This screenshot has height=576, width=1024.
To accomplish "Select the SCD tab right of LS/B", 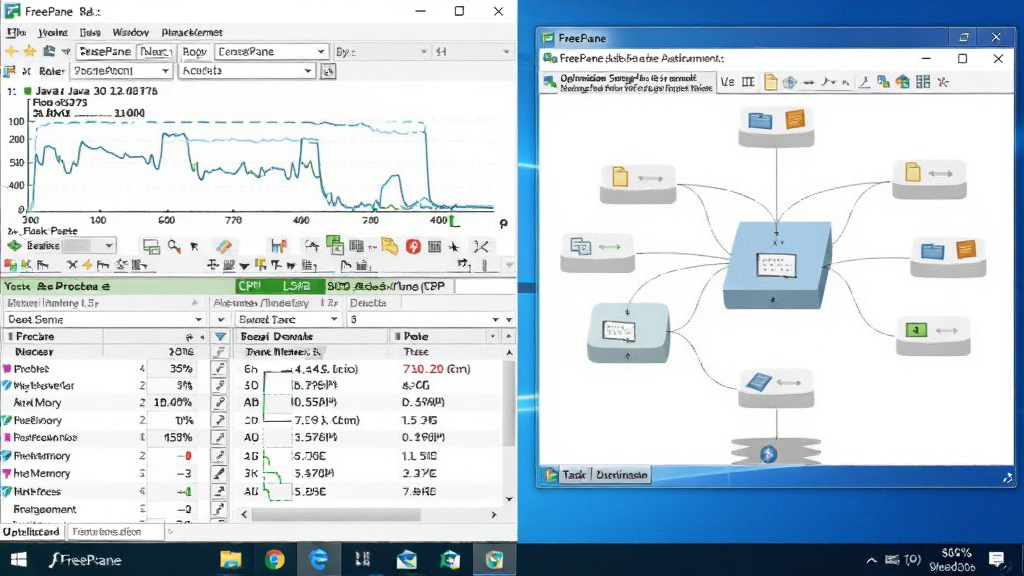I will point(389,286).
